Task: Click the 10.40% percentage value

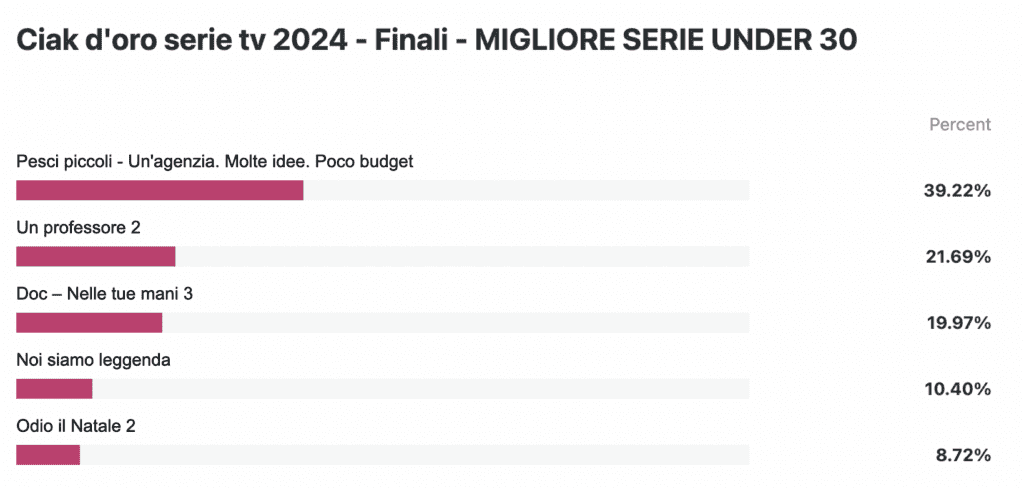Action: [x=958, y=389]
